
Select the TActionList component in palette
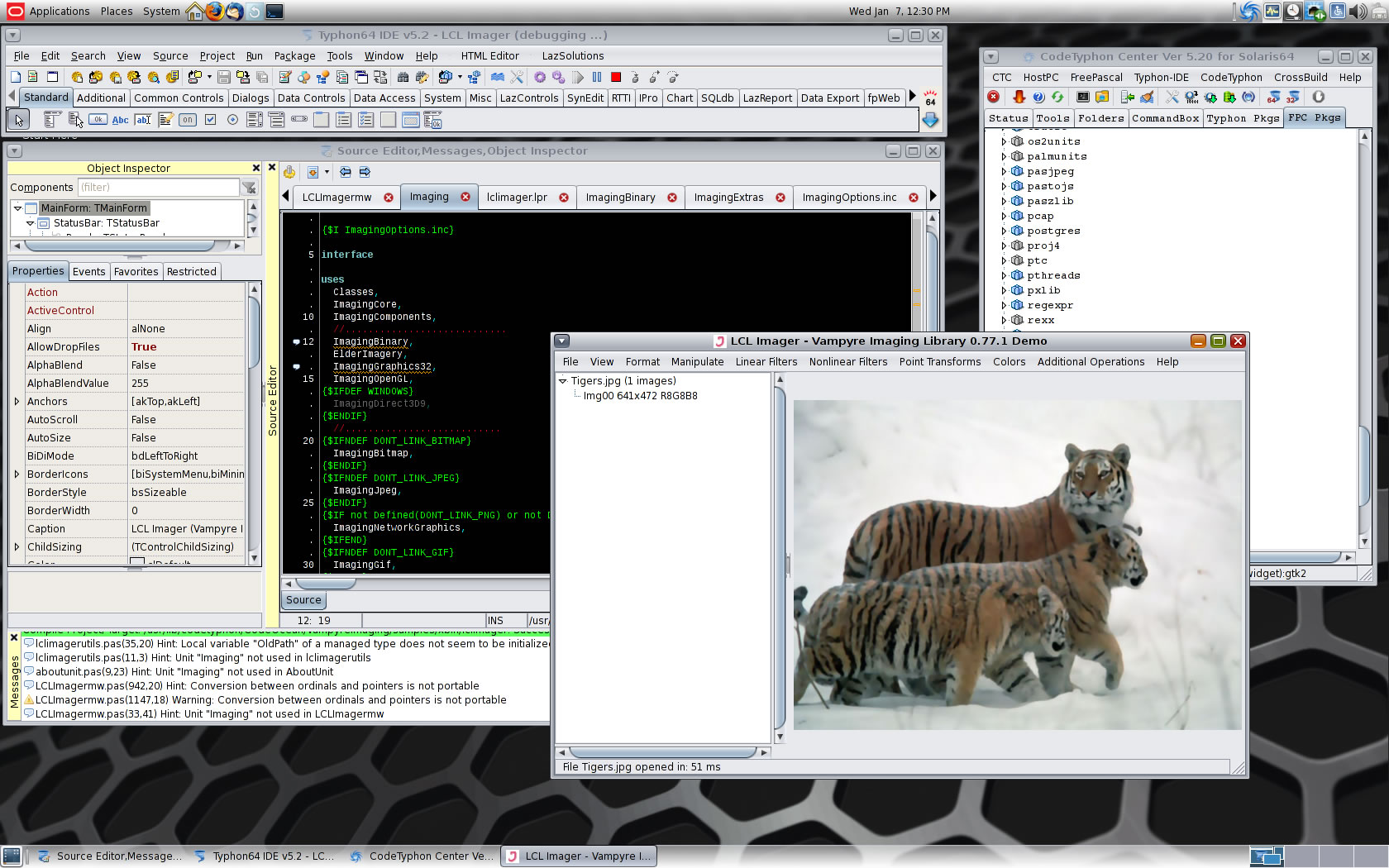(x=432, y=120)
